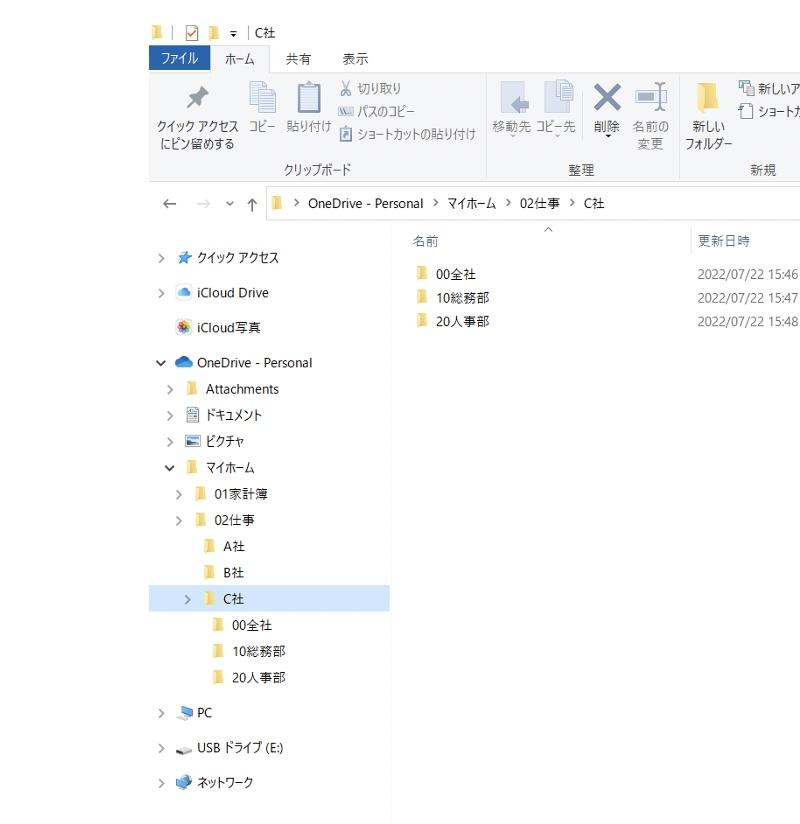The image size is (800, 824).
Task: Click the Copy icon in ribbon
Action: (x=262, y=98)
